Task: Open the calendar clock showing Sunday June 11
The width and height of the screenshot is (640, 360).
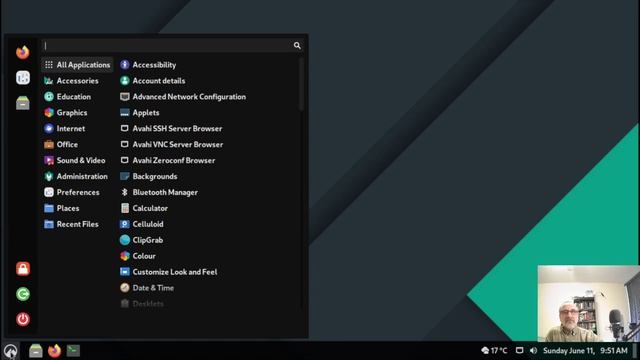Action: pos(585,351)
